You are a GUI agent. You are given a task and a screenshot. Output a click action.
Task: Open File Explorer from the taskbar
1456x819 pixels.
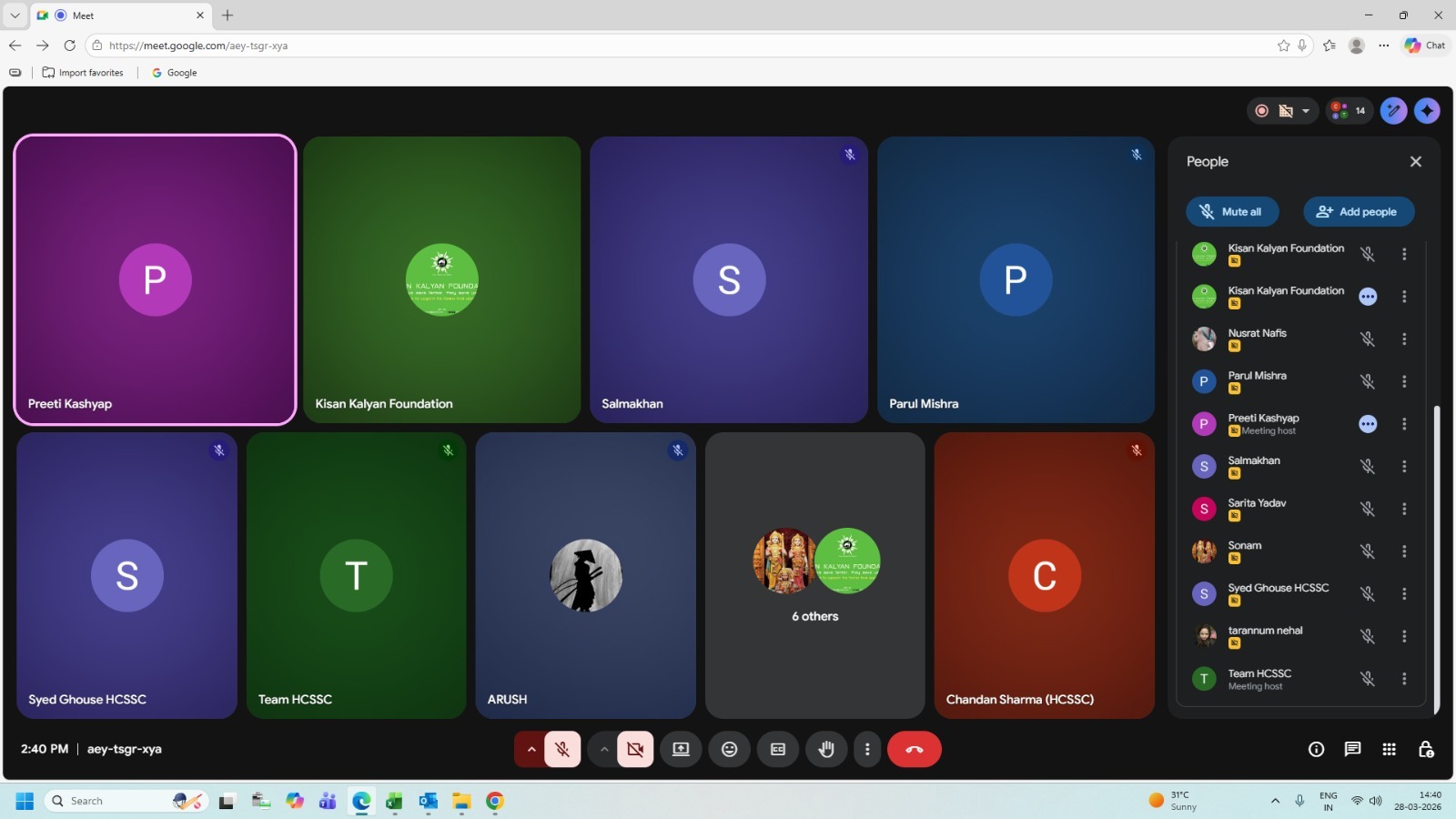(461, 801)
